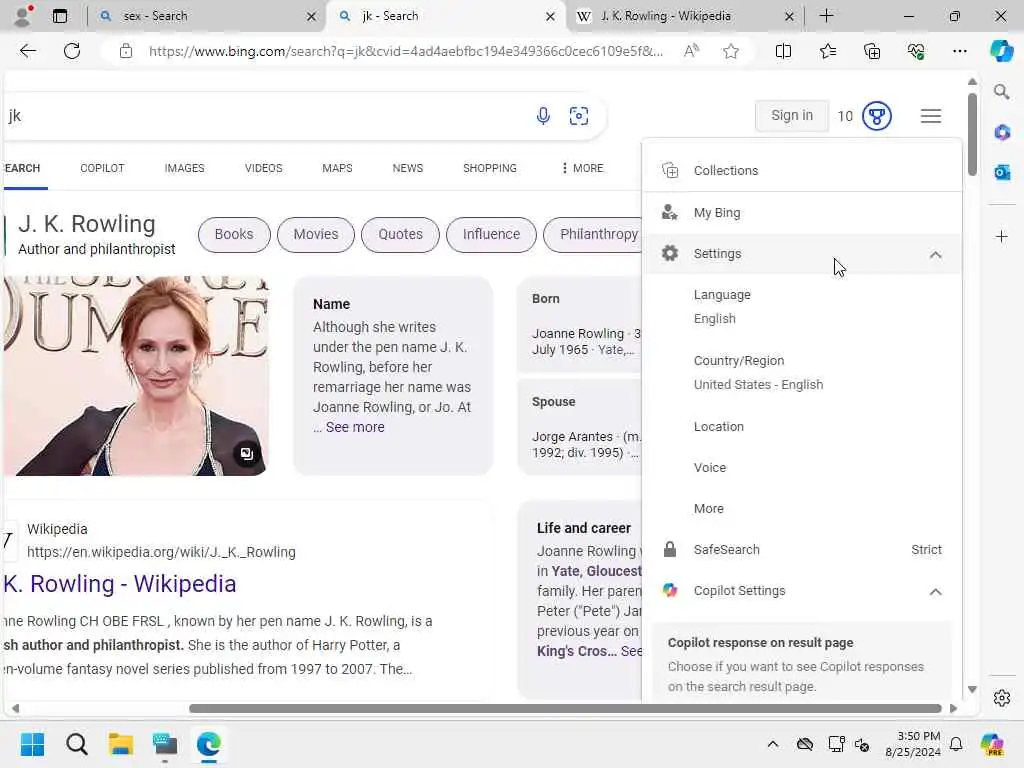Screen dimensions: 1024x768
Task: Select the NEWS search tab
Action: 408,168
